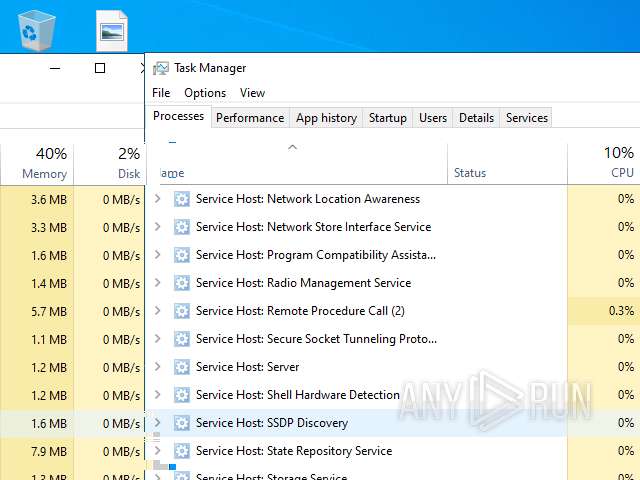Screen dimensions: 640x480
Task: Click the 1.1 MB memory value
Action: tap(49, 340)
